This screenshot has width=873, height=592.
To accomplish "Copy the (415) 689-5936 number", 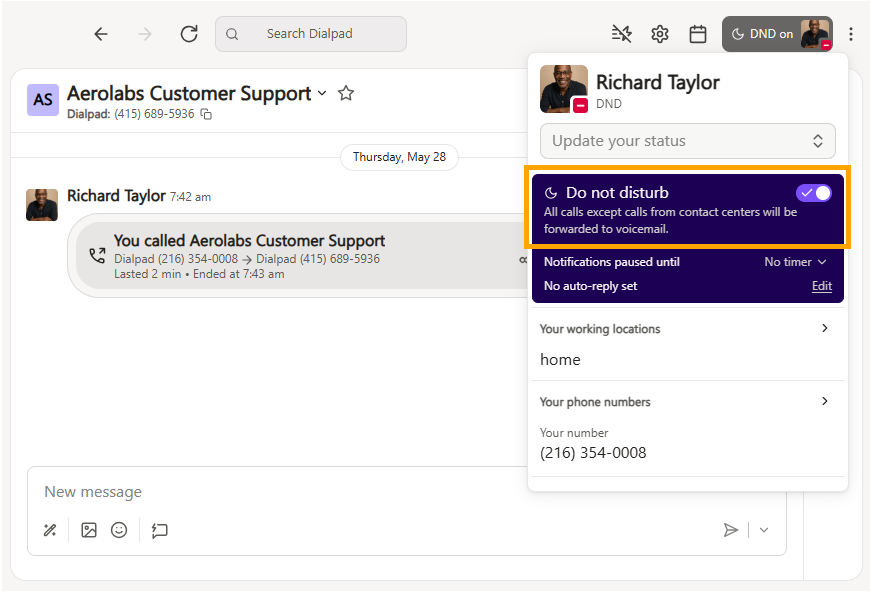I will [x=207, y=114].
